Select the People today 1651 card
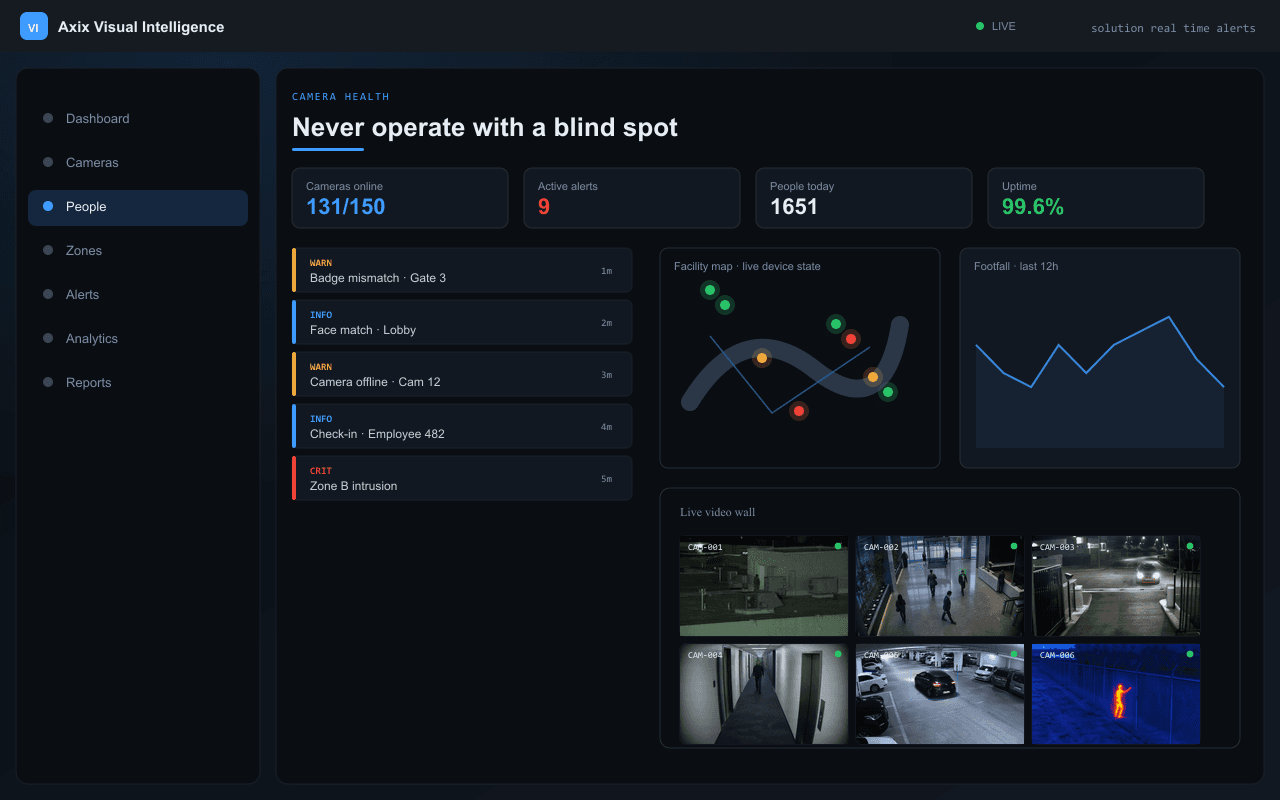Image resolution: width=1280 pixels, height=800 pixels. 864,198
